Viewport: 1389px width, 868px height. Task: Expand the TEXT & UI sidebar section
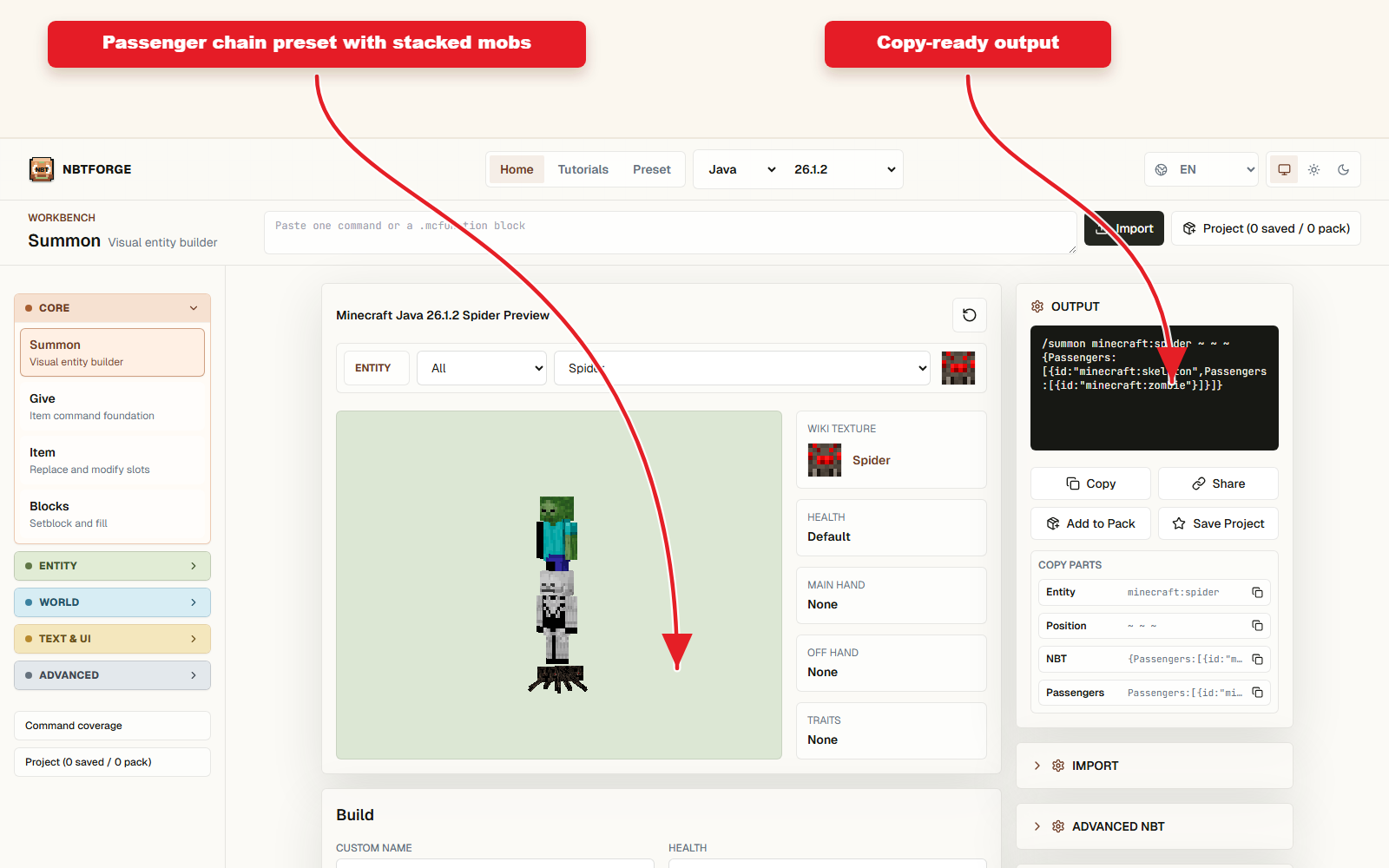tap(112, 639)
